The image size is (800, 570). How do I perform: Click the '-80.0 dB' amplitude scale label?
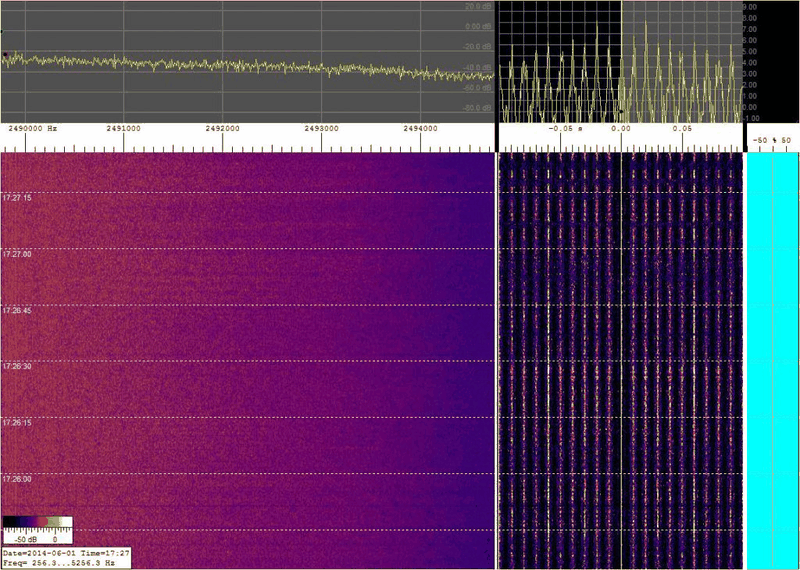tap(479, 108)
